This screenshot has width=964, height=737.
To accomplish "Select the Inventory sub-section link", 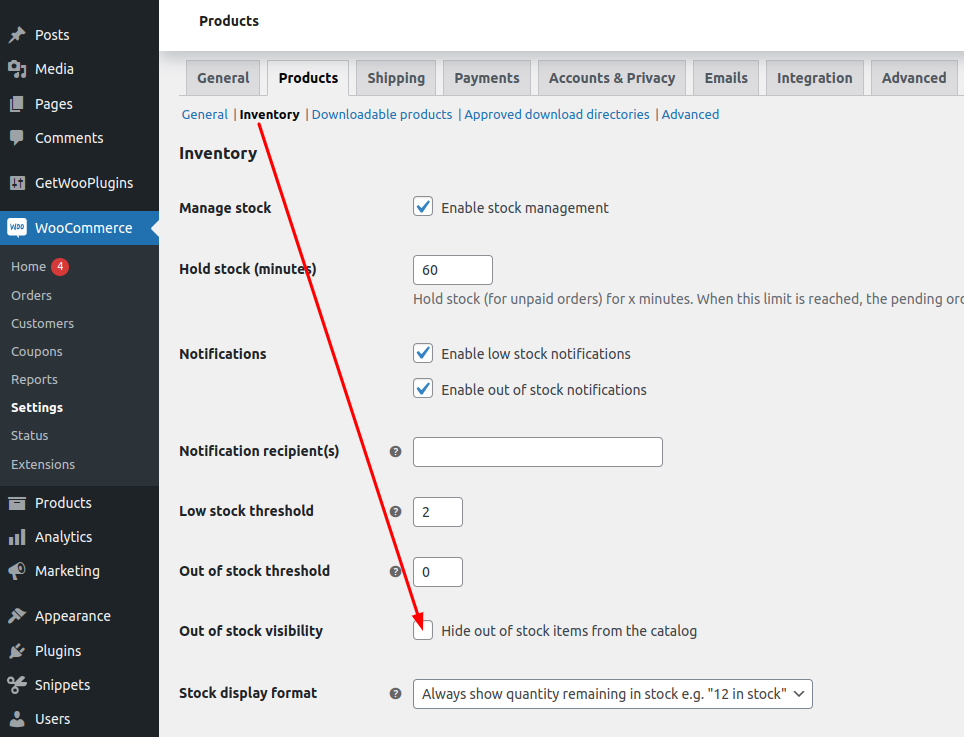I will [269, 114].
